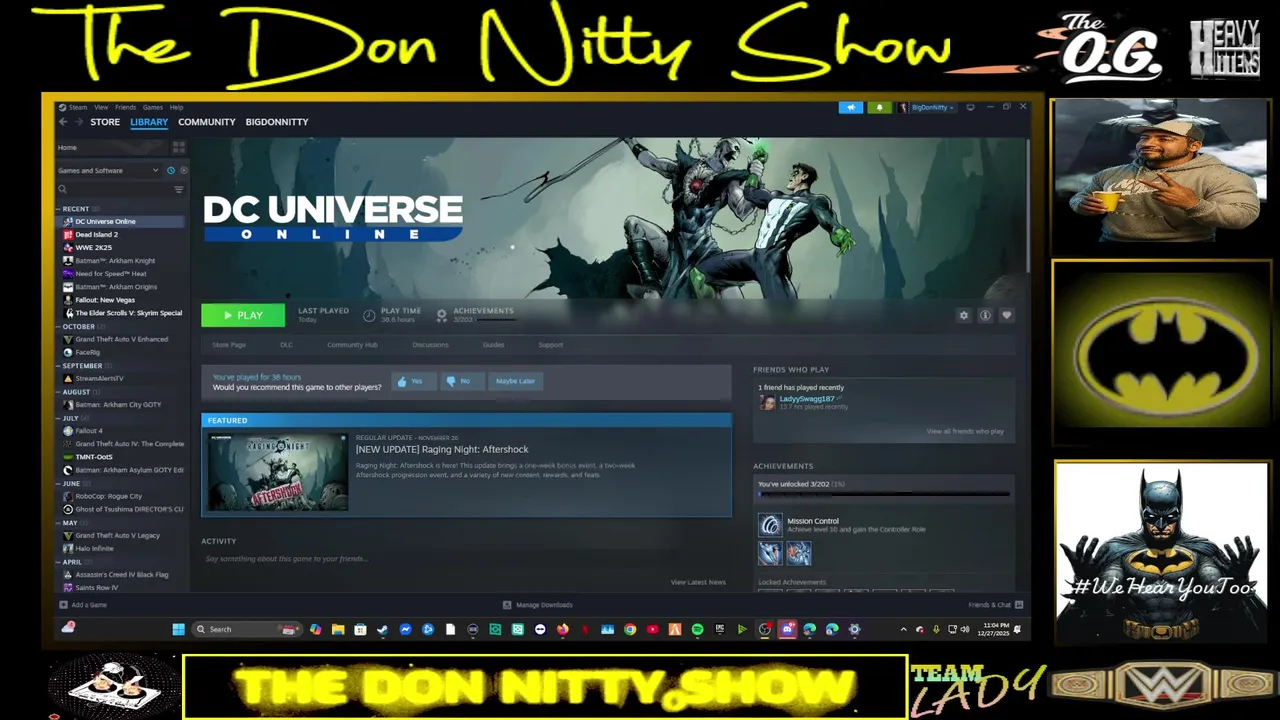Image resolution: width=1280 pixels, height=720 pixels.
Task: Switch to Big Picture mode via monitor icon
Action: pyautogui.click(x=970, y=107)
